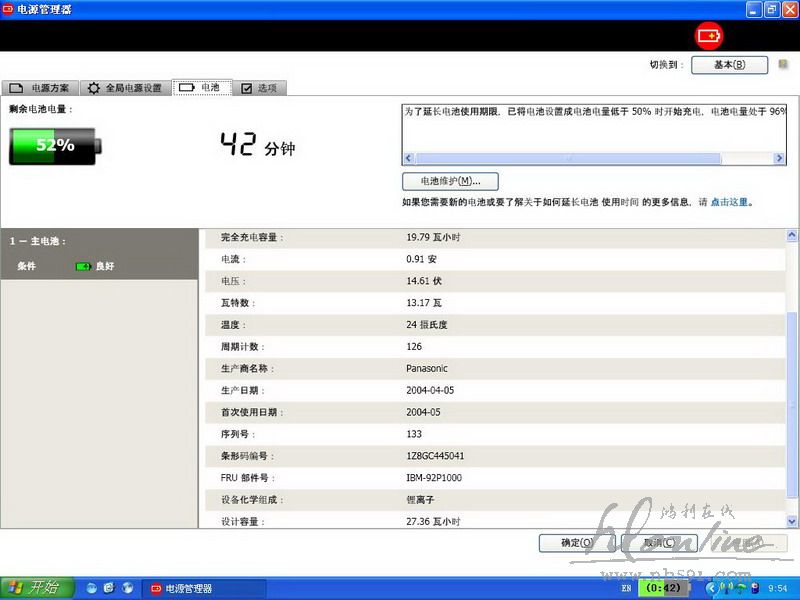Follow the 点击这里 link
The image size is (800, 600).
click(729, 202)
